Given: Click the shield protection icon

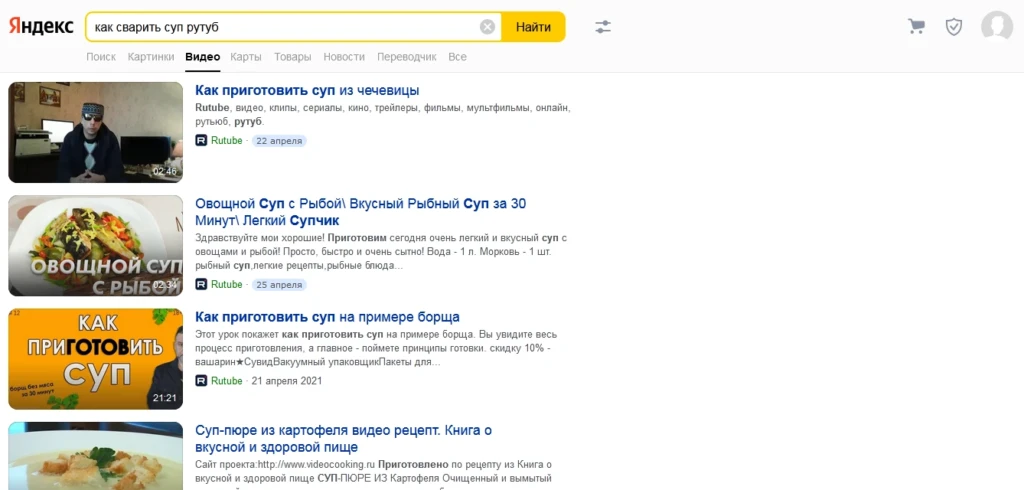Looking at the screenshot, I should click(x=954, y=27).
